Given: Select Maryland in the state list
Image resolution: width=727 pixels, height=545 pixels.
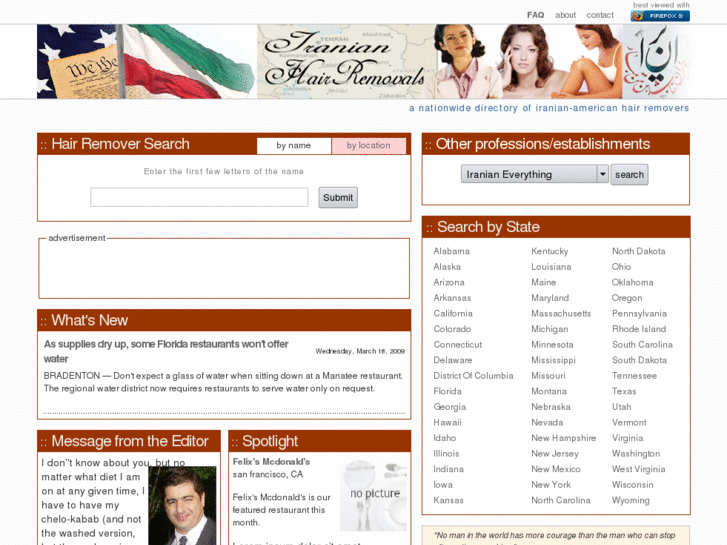Looking at the screenshot, I should point(550,298).
